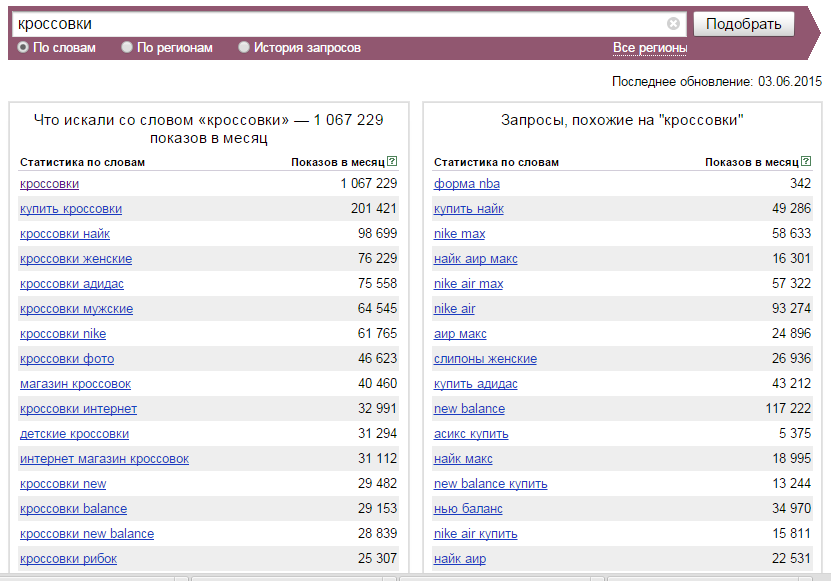Open the 'new balance' link
Viewport: 831px width, 581px height.
pos(469,409)
